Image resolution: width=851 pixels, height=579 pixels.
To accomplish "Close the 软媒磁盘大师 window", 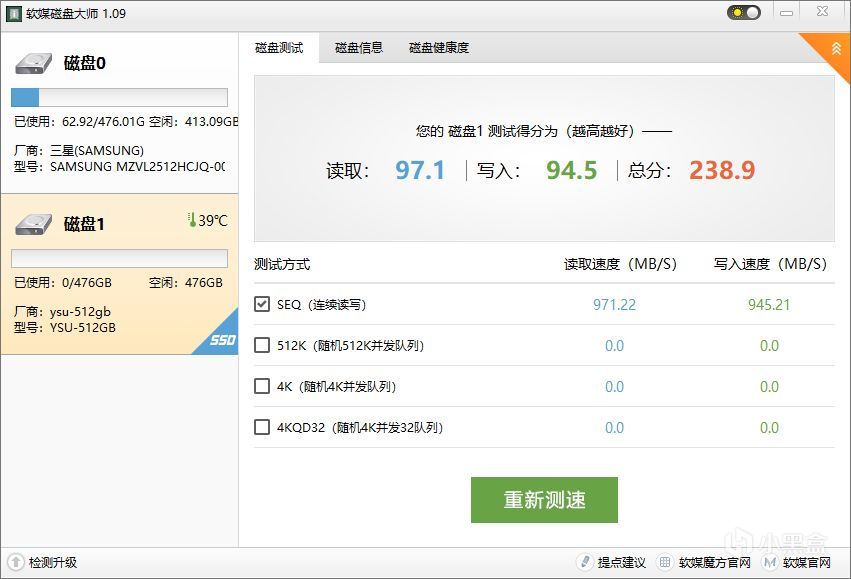I will (822, 11).
